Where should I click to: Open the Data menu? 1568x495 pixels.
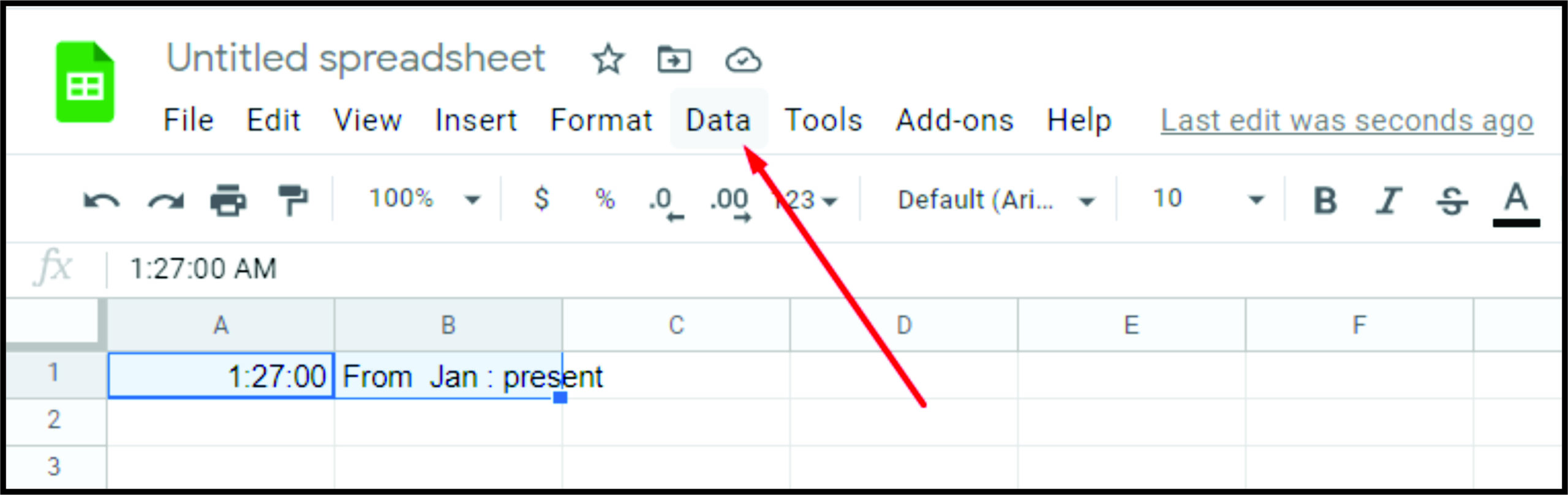tap(718, 120)
